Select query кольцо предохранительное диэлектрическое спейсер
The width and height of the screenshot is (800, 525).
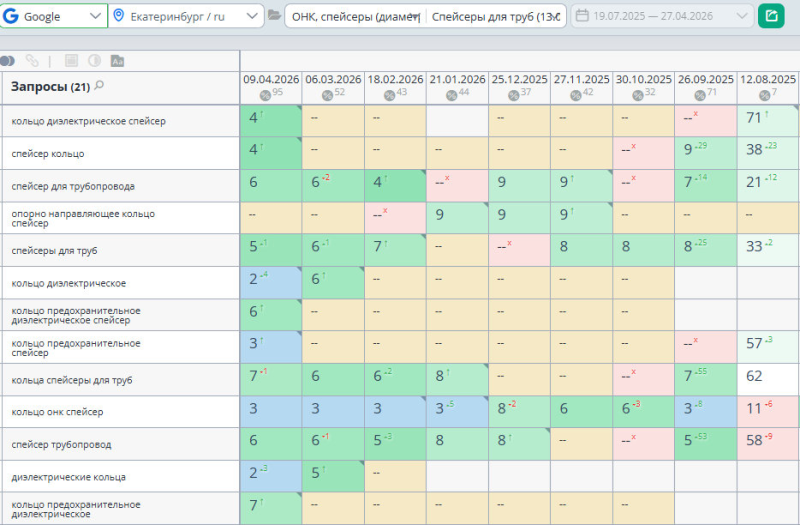[76, 315]
